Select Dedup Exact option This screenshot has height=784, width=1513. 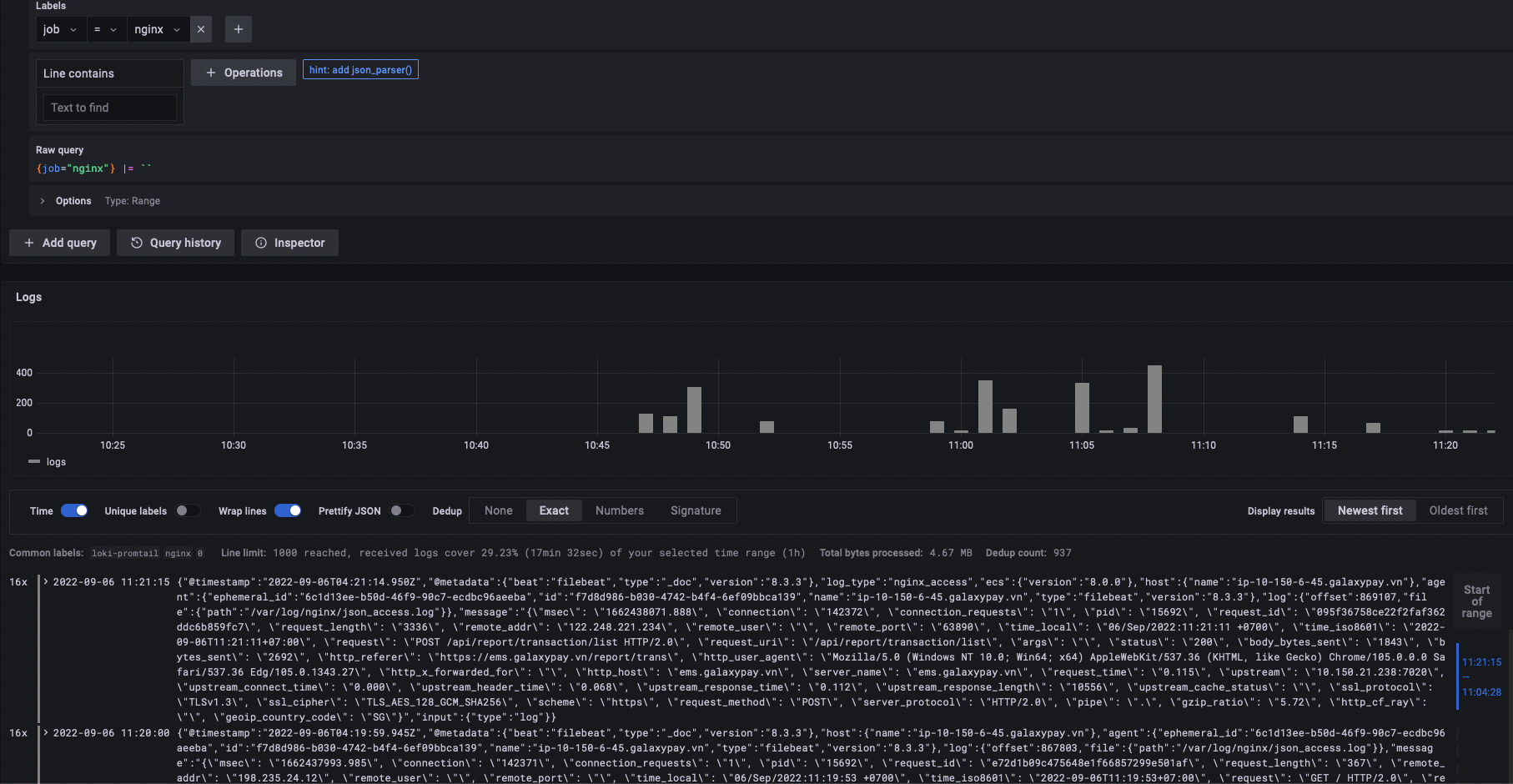[554, 510]
